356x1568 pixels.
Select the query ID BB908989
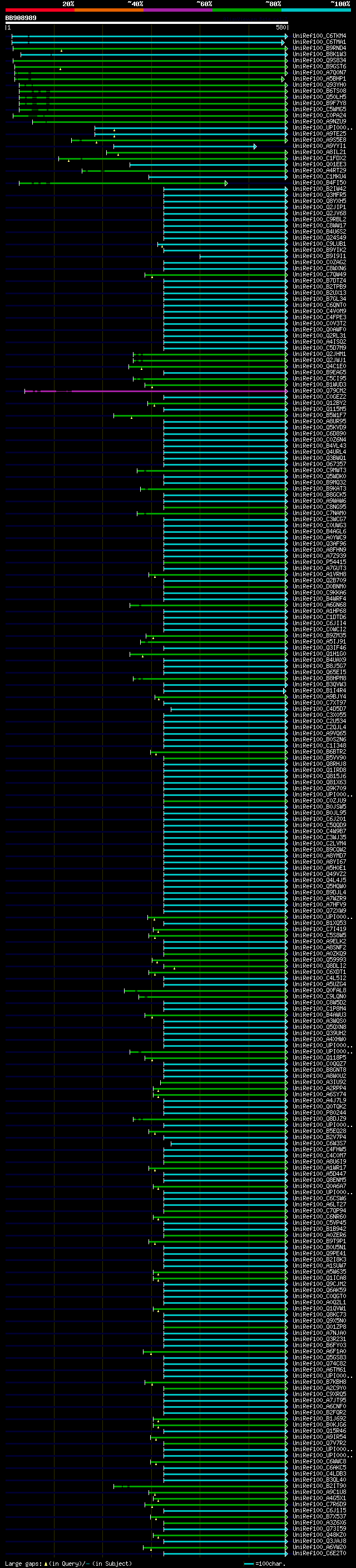tap(21, 18)
